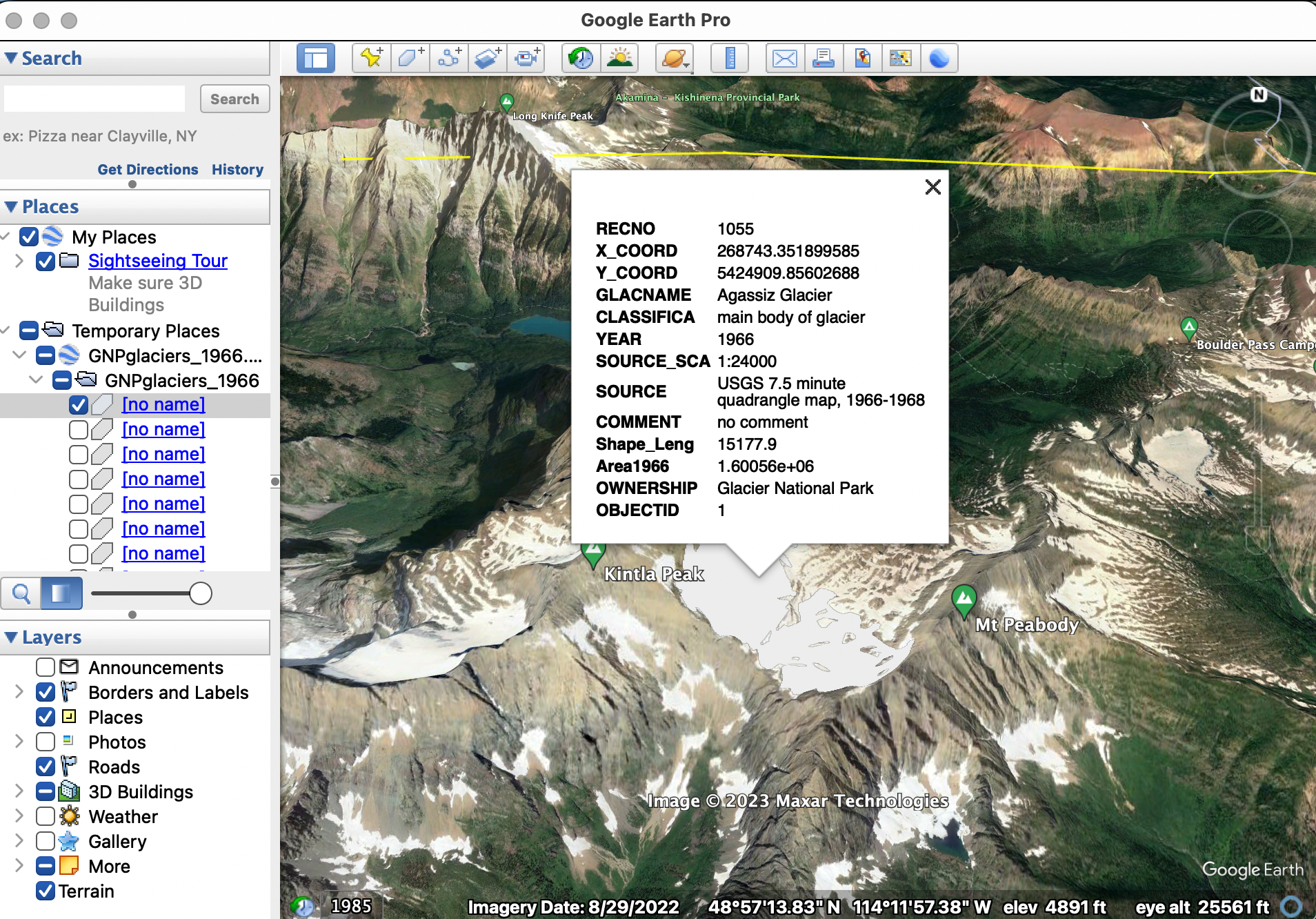Disable the Borders and Labels layer

pos(46,692)
